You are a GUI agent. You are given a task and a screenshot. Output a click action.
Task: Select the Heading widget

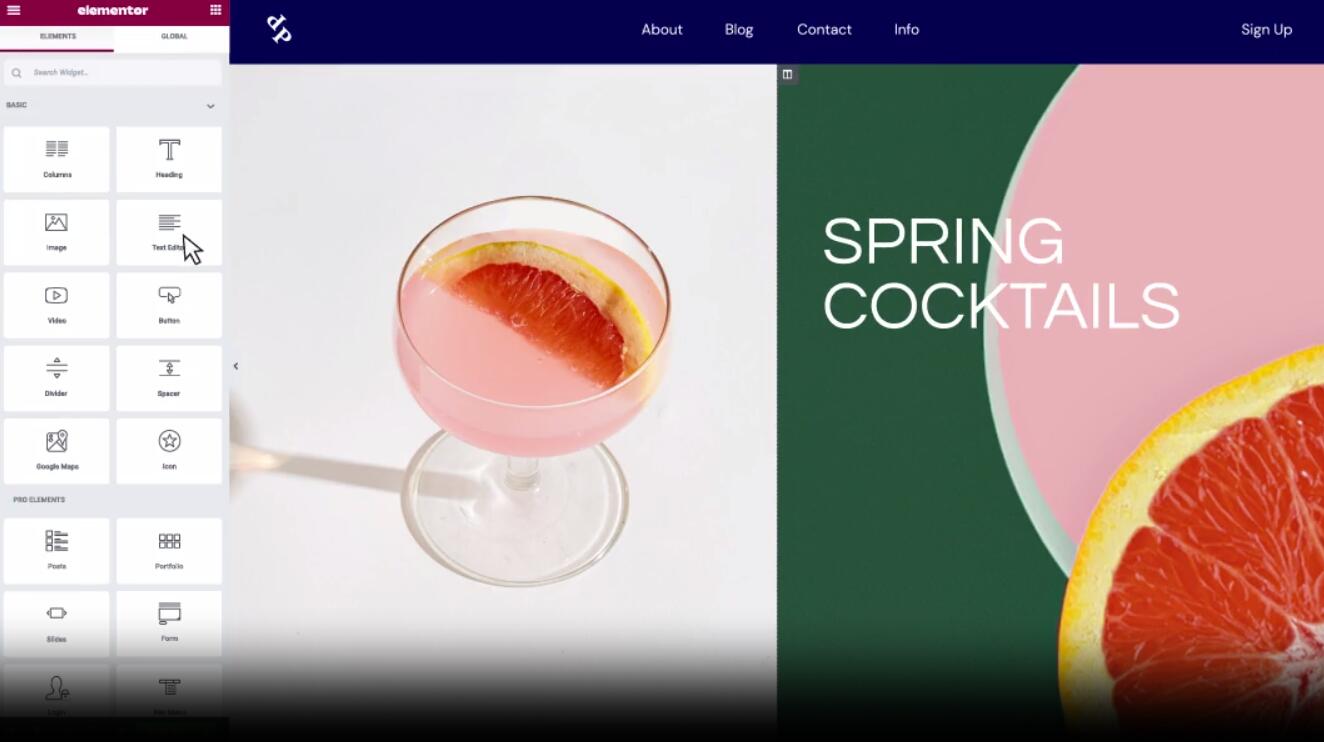pyautogui.click(x=169, y=159)
